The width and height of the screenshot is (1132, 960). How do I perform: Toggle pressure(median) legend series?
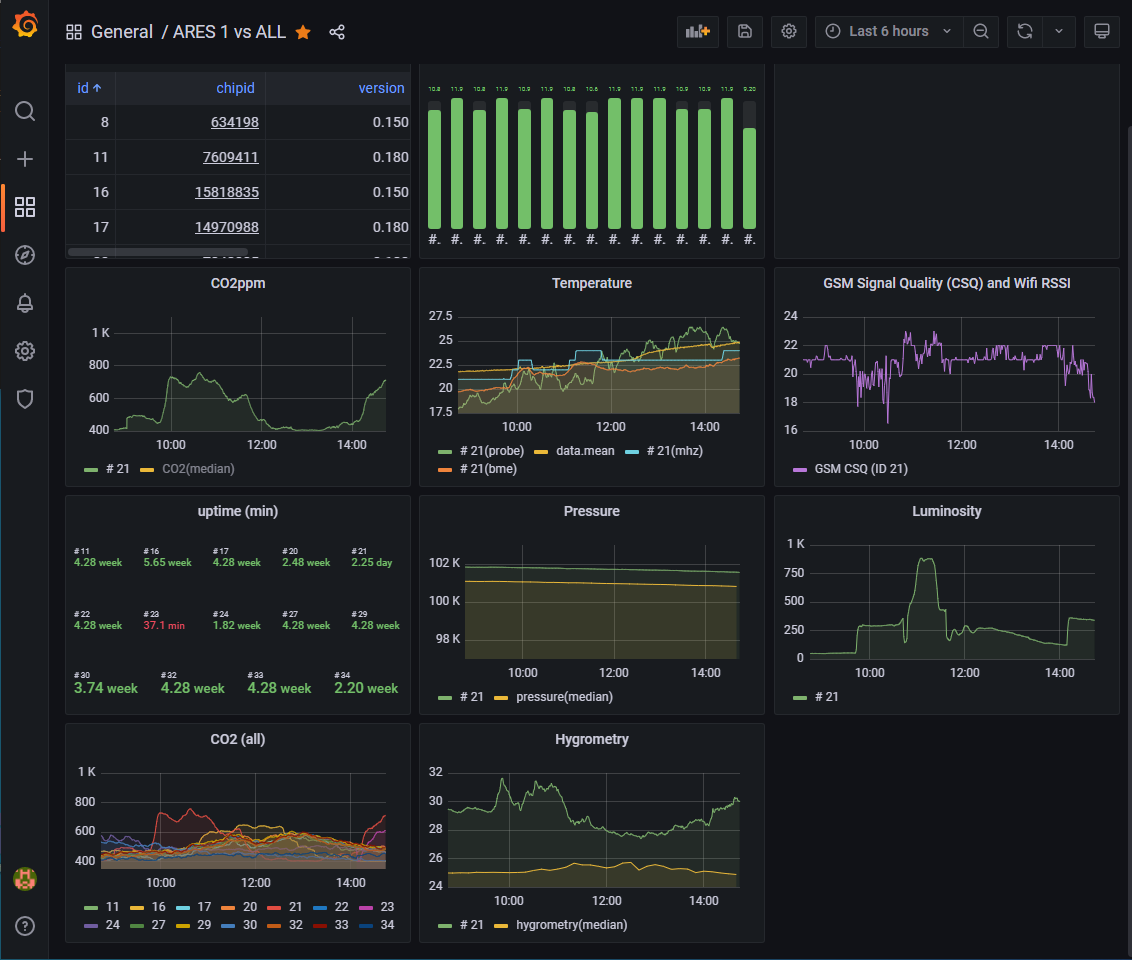tap(564, 697)
